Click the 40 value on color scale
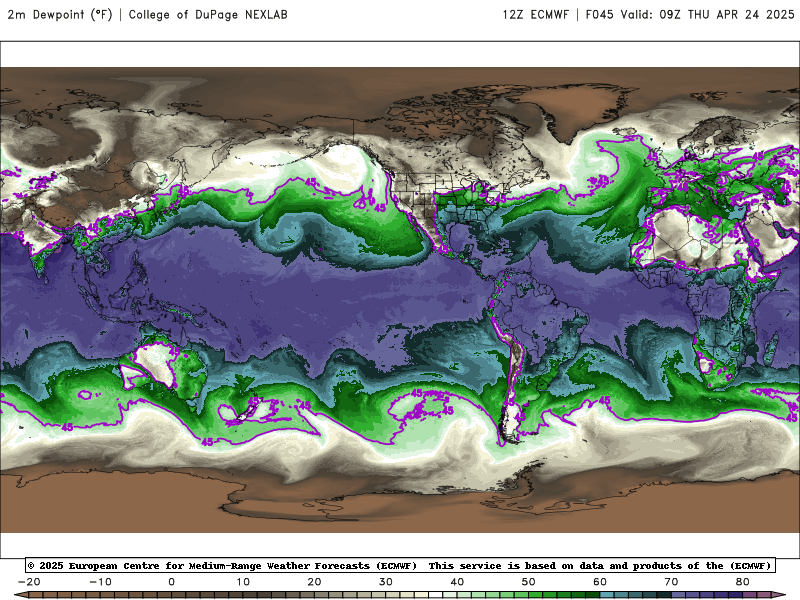800x600 pixels. tap(458, 582)
